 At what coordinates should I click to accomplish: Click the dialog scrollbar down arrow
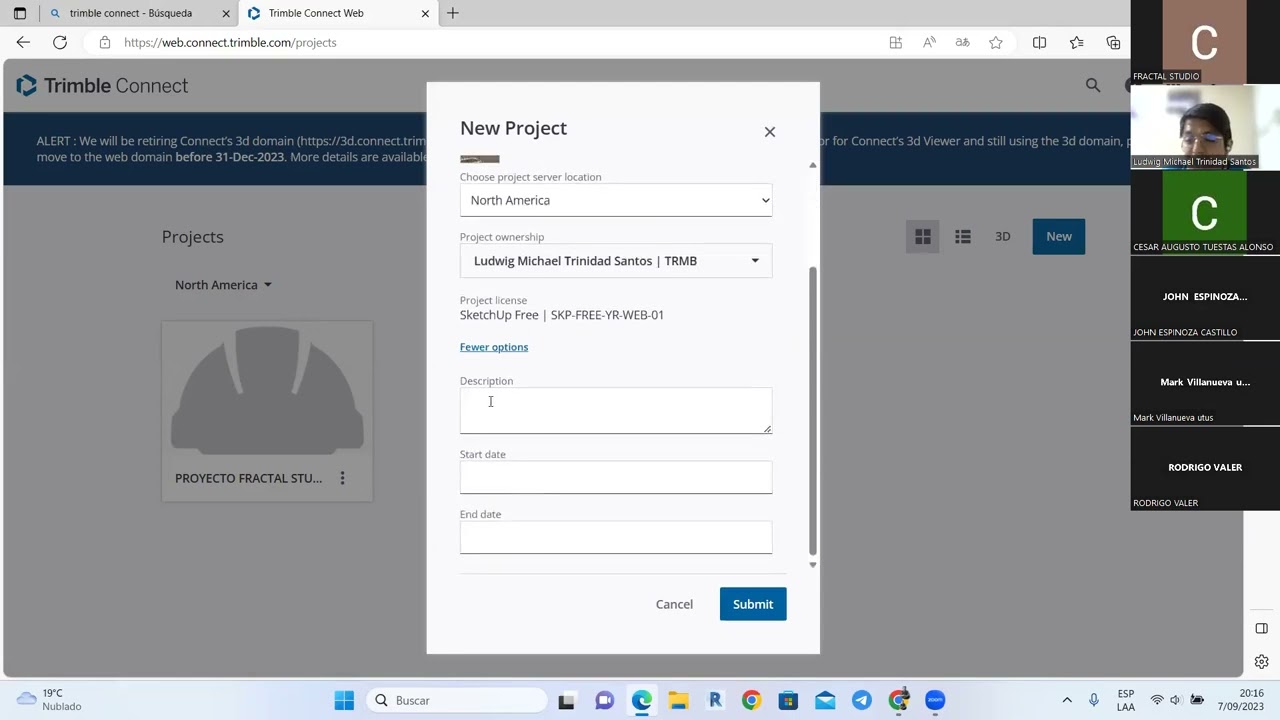click(813, 565)
